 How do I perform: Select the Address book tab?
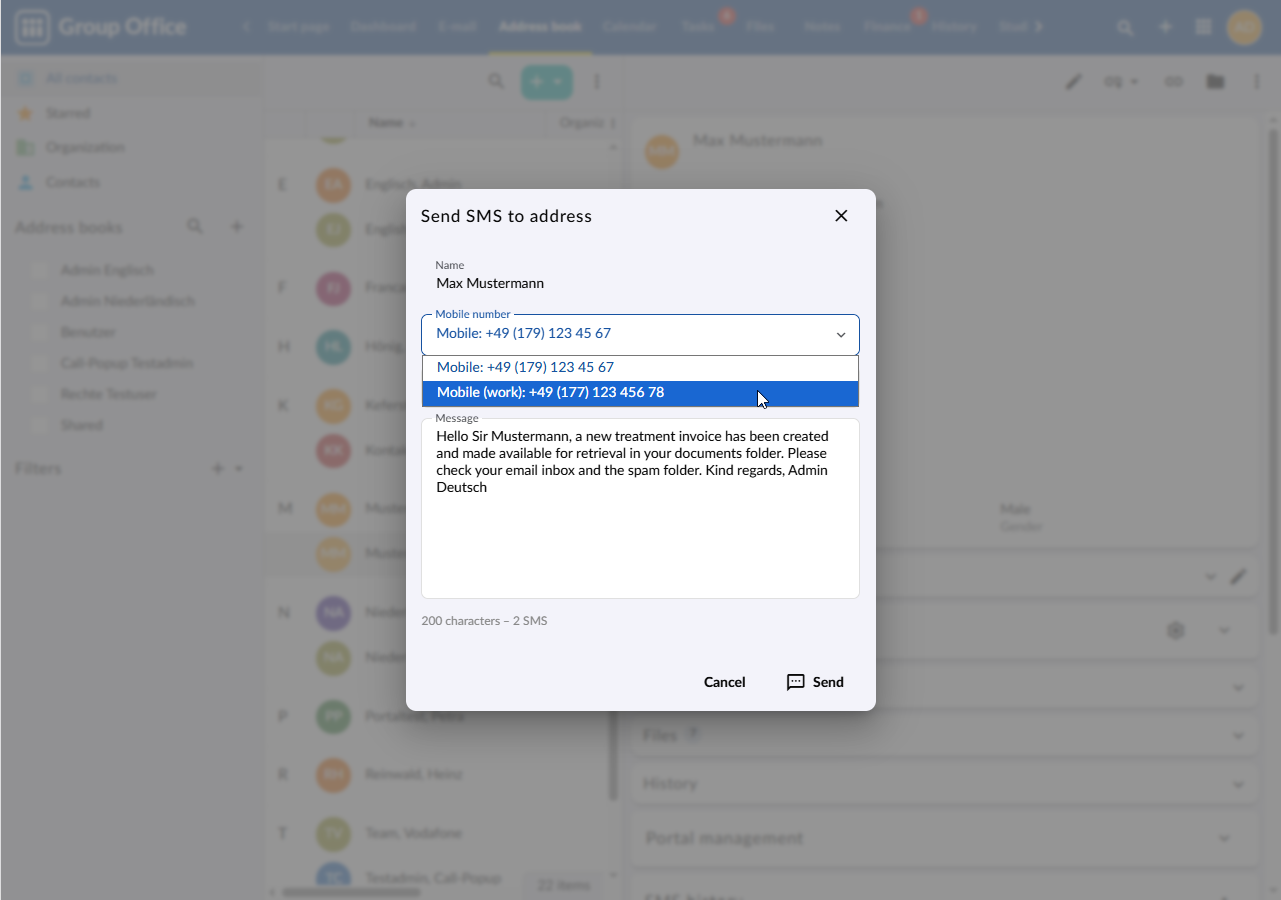coord(540,27)
